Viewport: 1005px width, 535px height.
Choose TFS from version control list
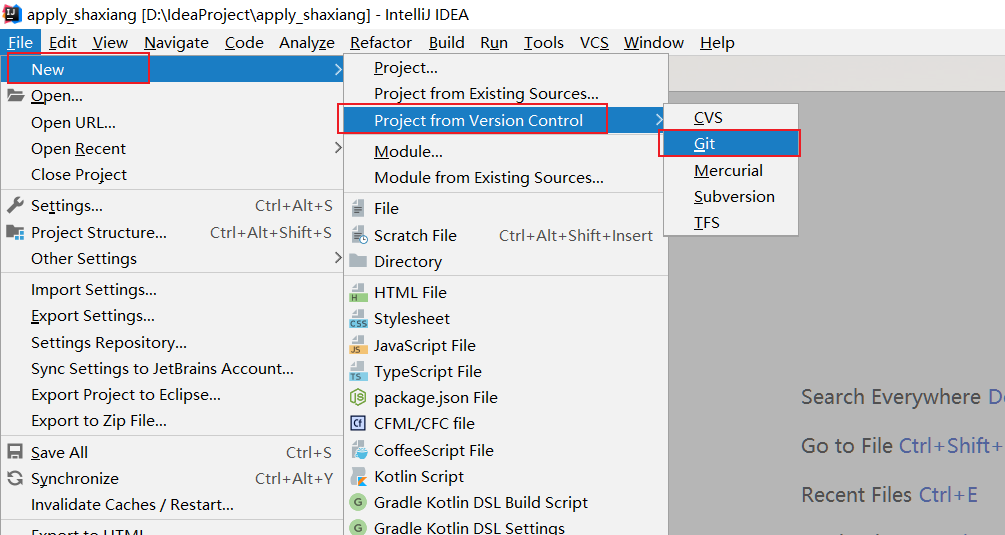pyautogui.click(x=731, y=222)
